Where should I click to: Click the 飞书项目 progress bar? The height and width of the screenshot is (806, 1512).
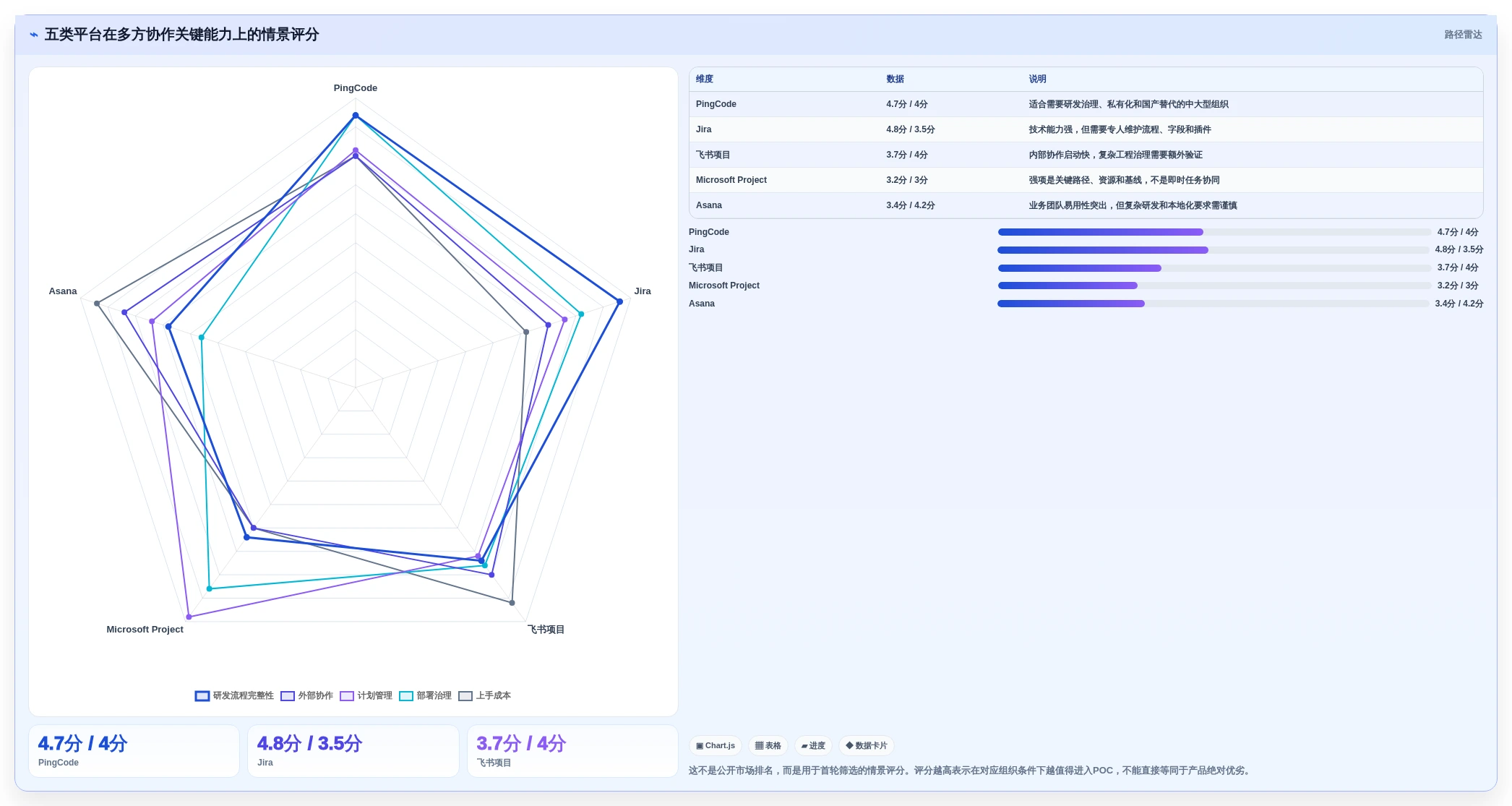[x=1214, y=268]
